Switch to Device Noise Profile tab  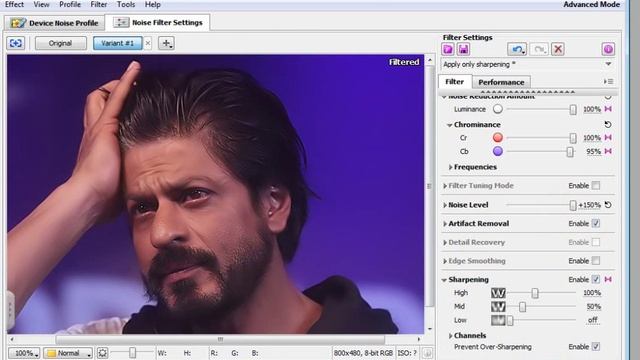pos(55,23)
